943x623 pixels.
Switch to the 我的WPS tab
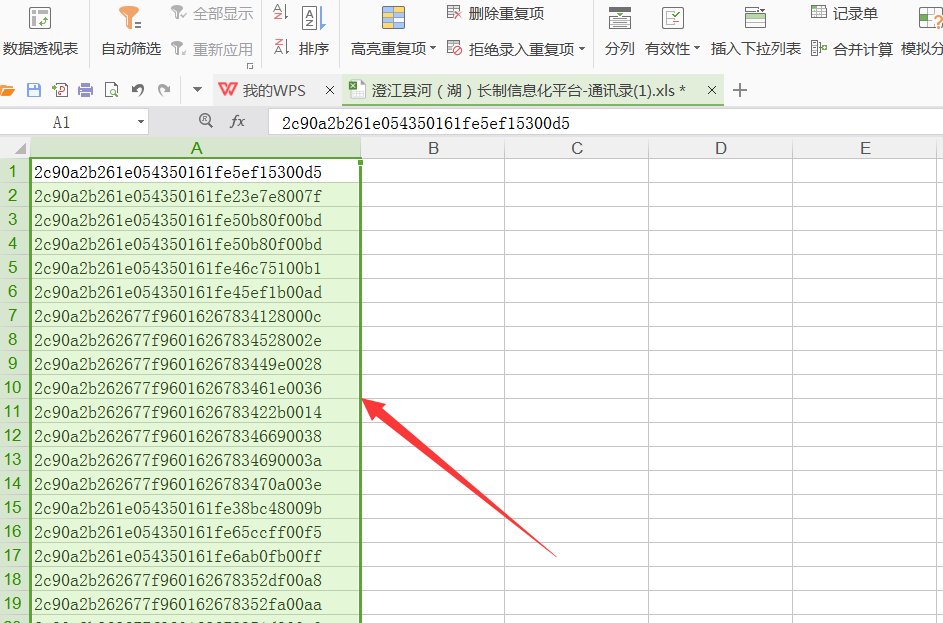267,89
